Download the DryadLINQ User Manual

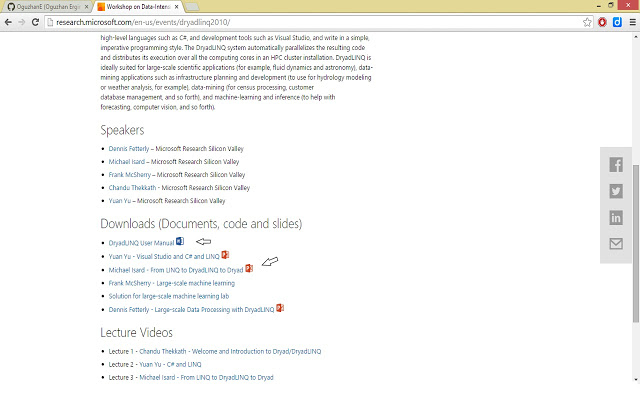coord(141,243)
